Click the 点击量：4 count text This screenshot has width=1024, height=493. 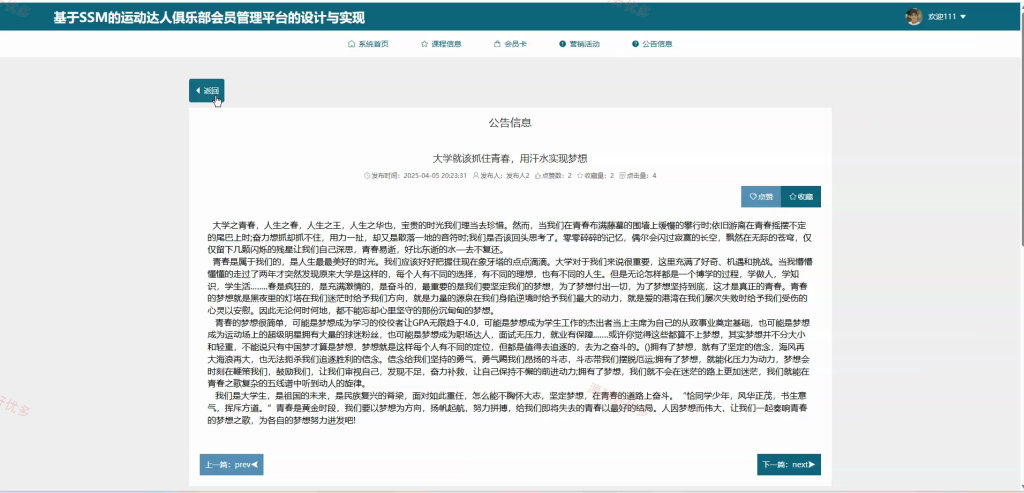(x=641, y=176)
